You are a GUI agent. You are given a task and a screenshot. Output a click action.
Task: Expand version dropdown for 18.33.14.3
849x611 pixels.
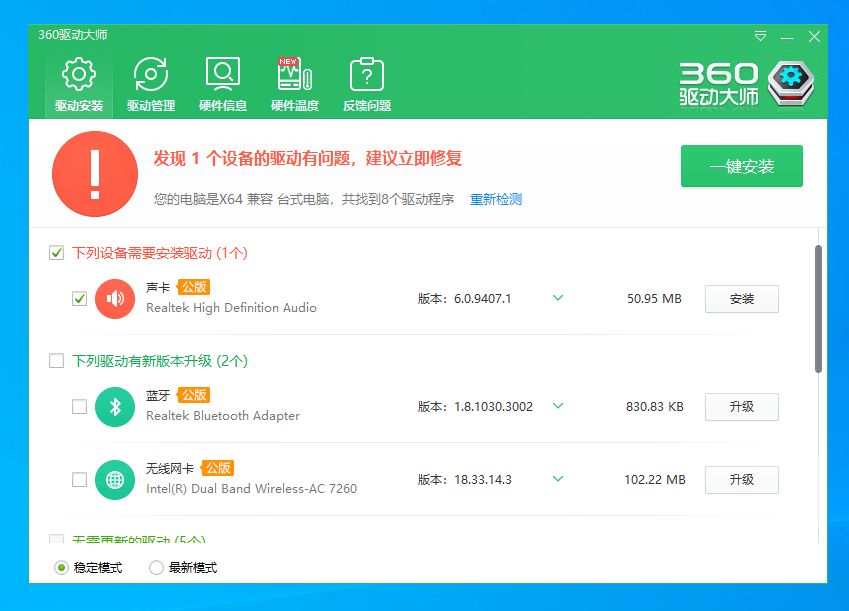click(558, 479)
